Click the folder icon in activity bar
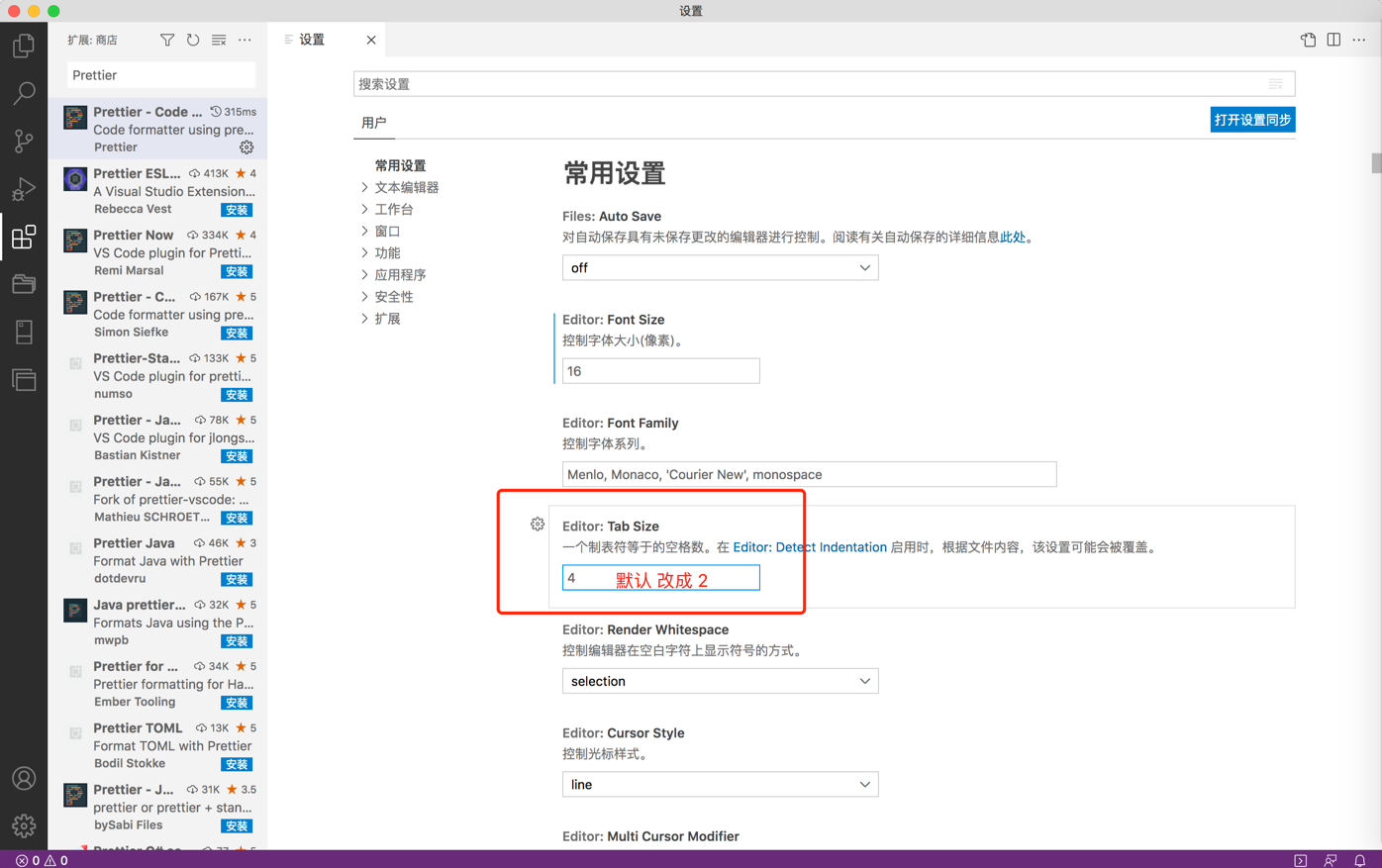 (x=24, y=284)
